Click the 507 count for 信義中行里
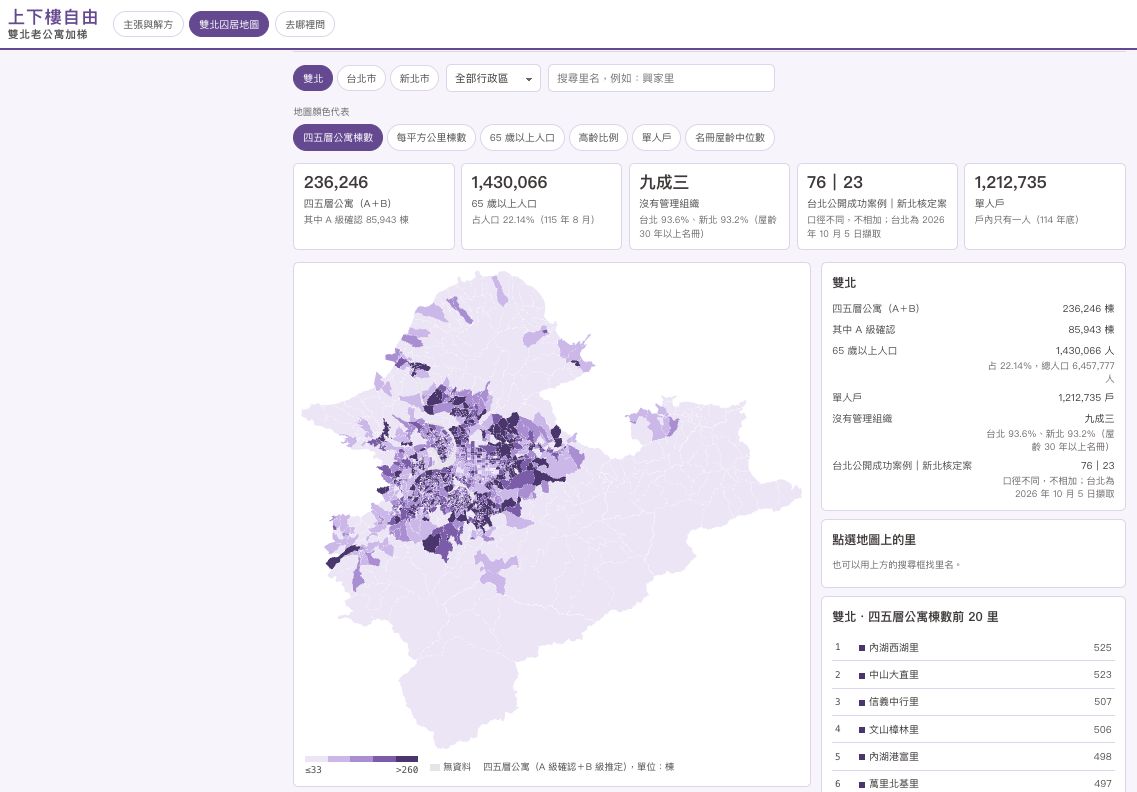 (1102, 702)
